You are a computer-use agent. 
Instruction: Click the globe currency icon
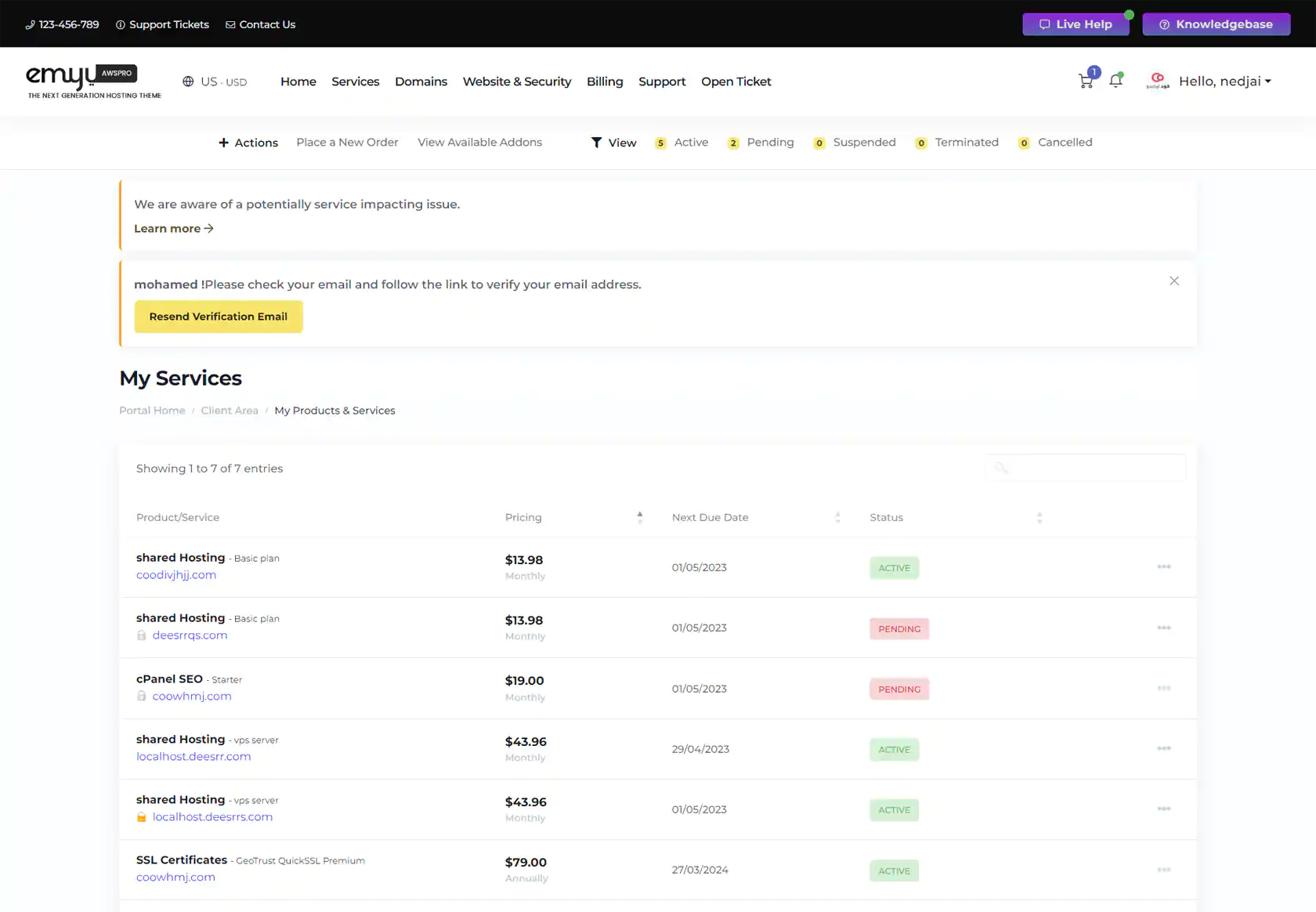pyautogui.click(x=188, y=81)
